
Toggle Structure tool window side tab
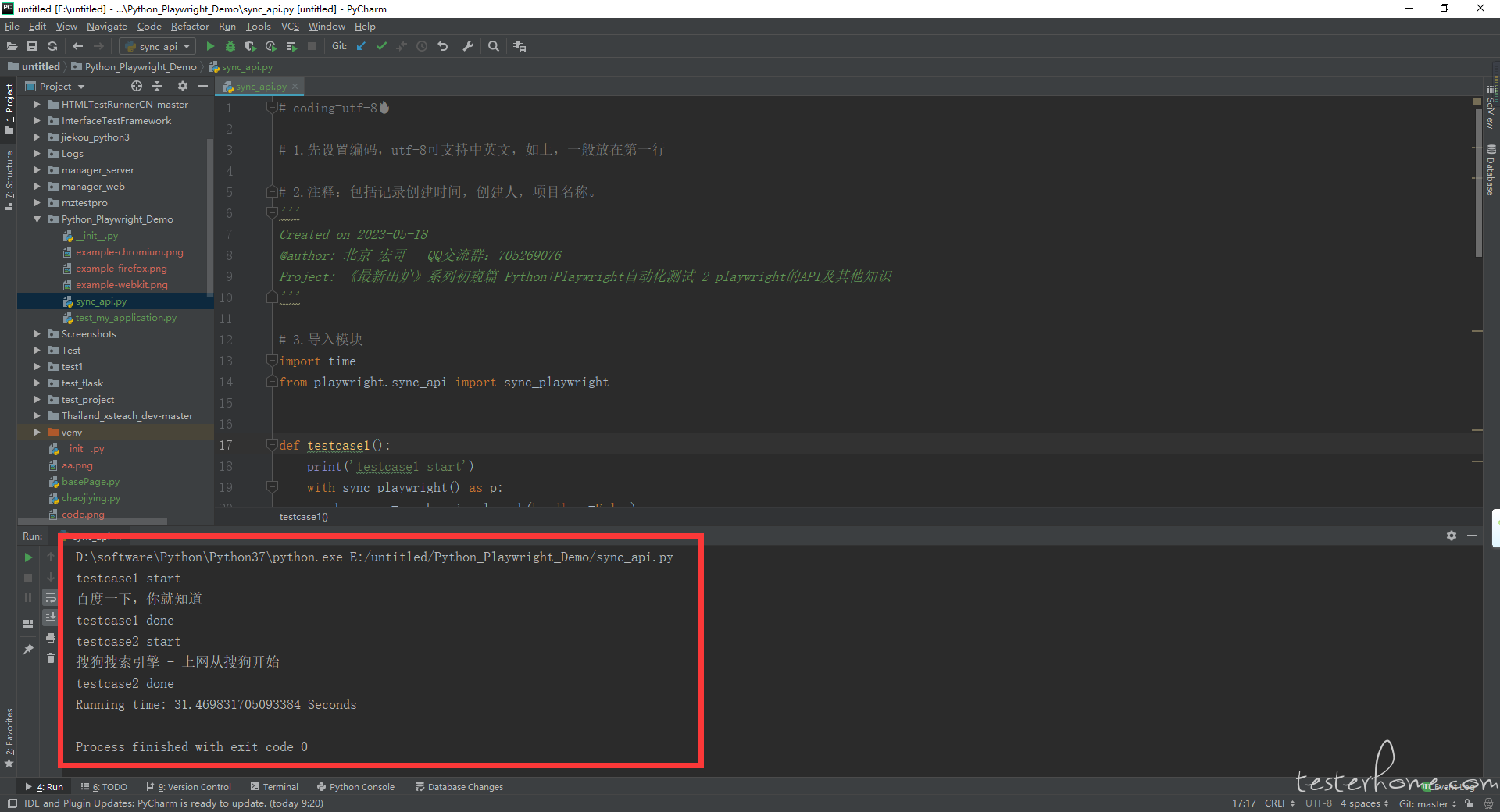9,180
